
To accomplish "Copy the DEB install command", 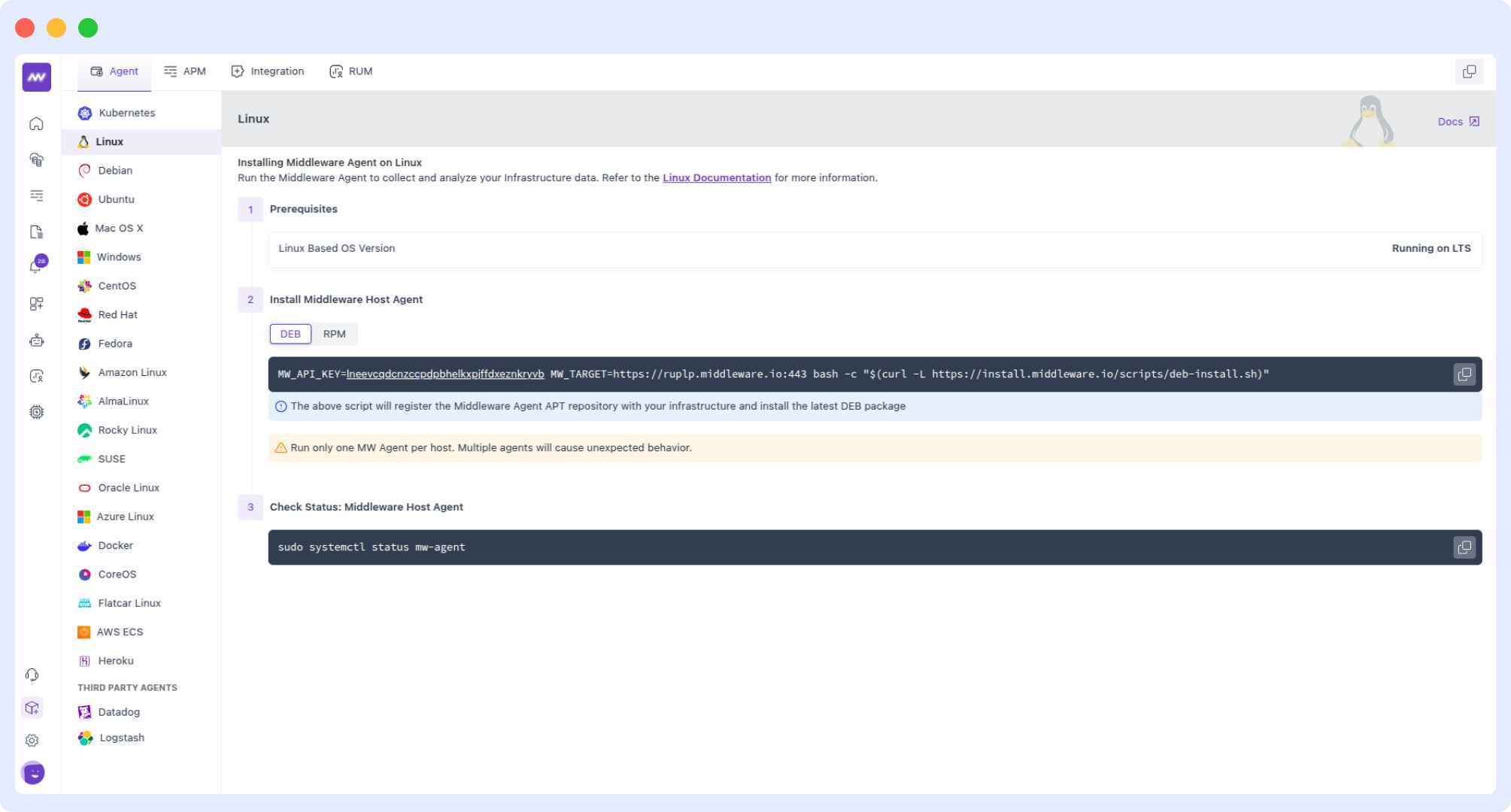I will pyautogui.click(x=1464, y=374).
